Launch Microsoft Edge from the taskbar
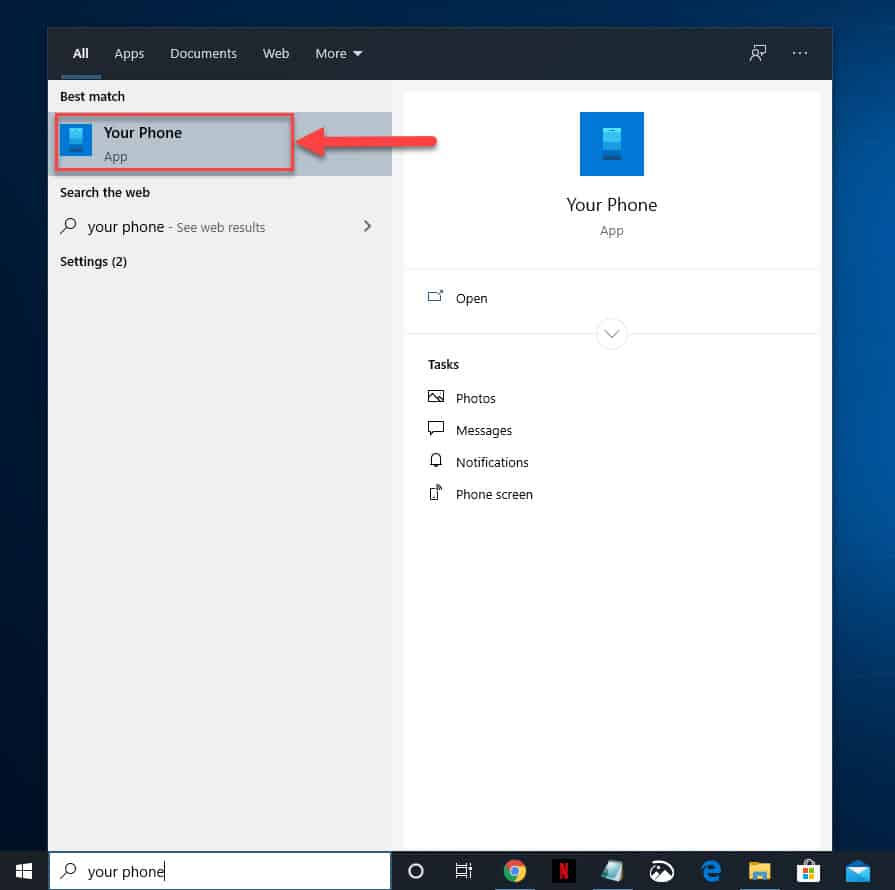The image size is (895, 890). [x=711, y=871]
